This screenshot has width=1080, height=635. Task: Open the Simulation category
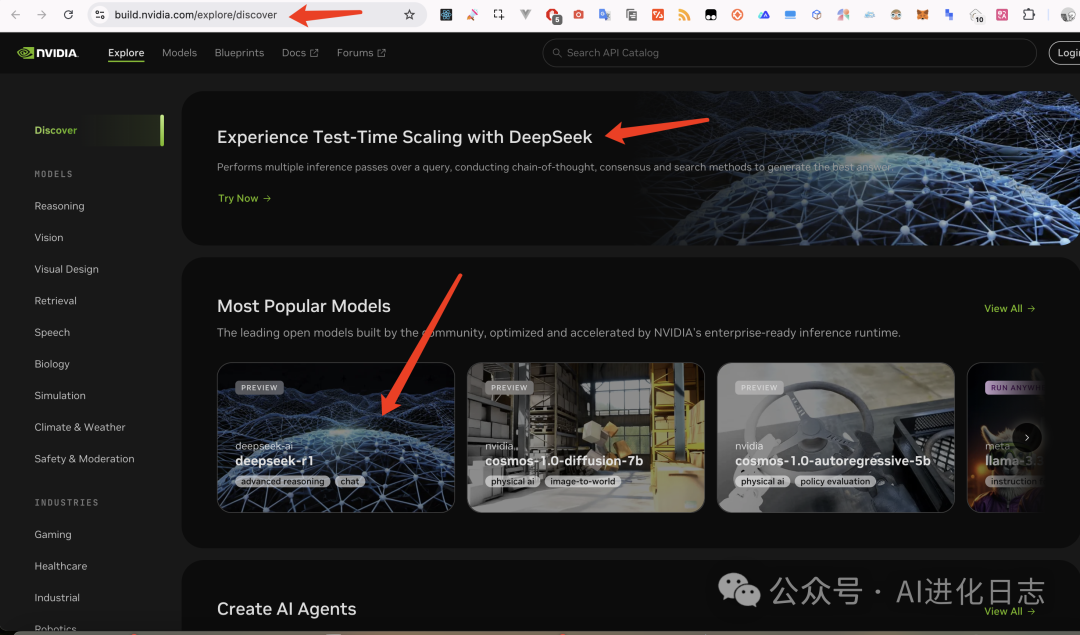pos(60,396)
